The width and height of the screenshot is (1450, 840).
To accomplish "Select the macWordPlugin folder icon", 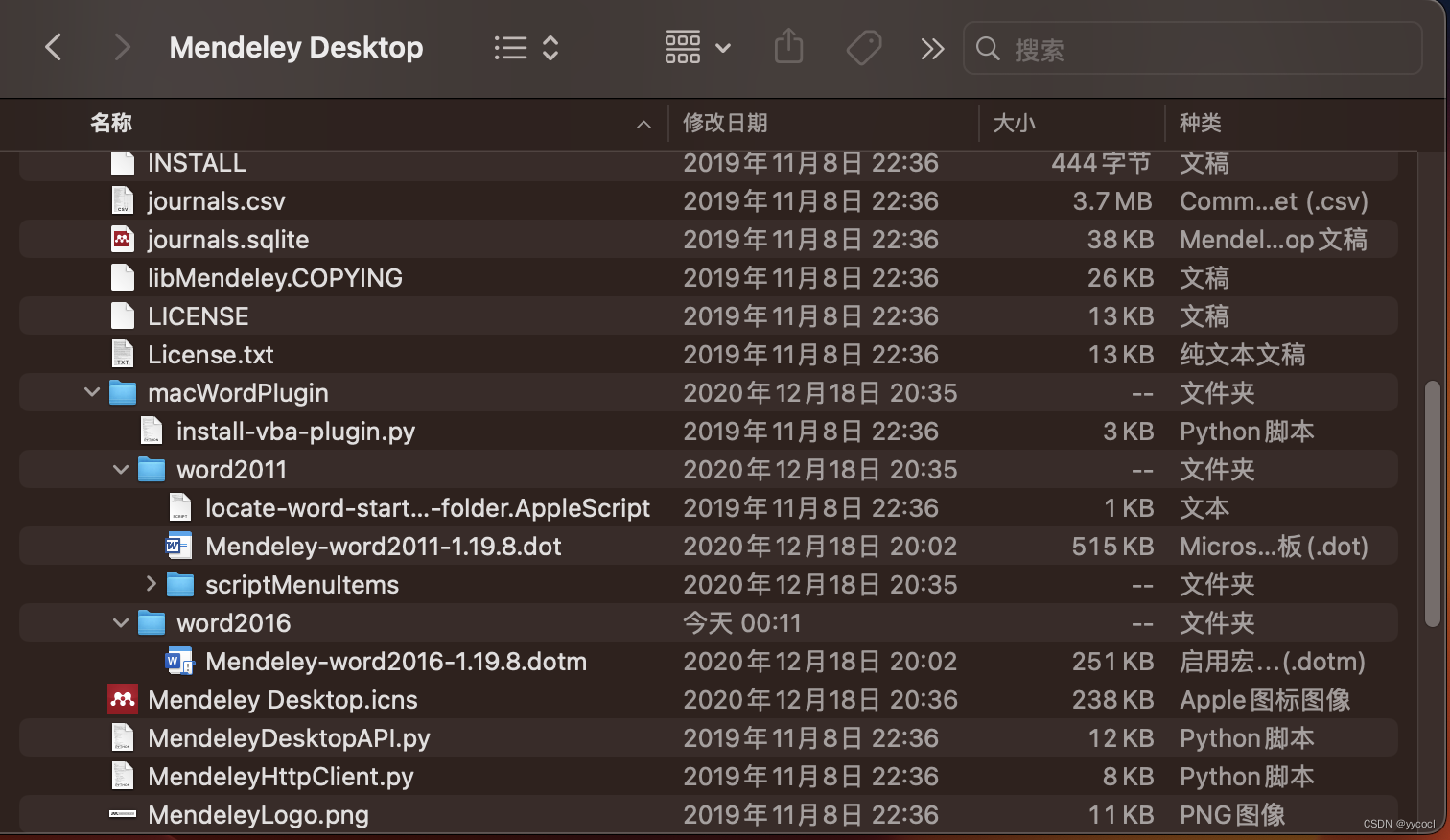I will (x=123, y=392).
